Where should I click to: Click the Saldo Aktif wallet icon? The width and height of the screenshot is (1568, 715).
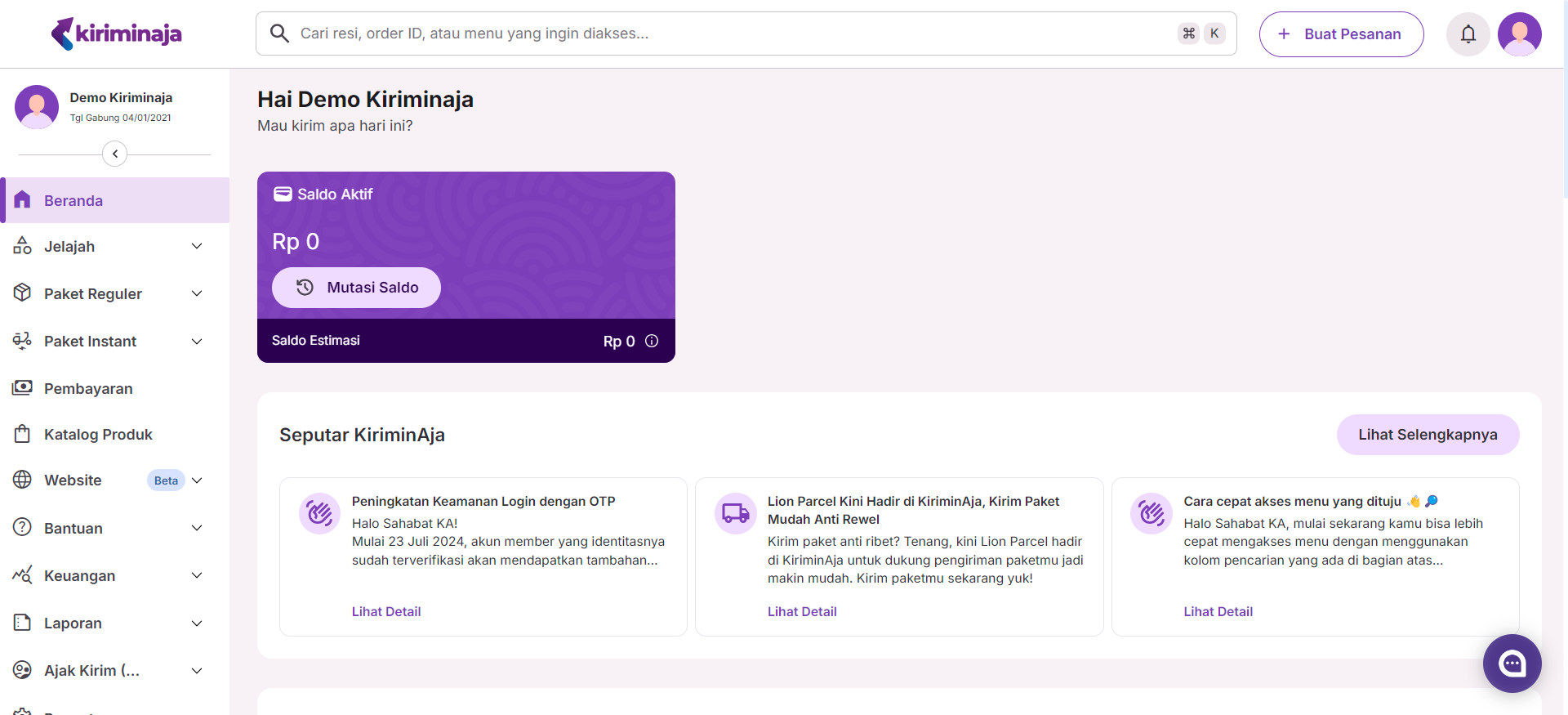(283, 194)
